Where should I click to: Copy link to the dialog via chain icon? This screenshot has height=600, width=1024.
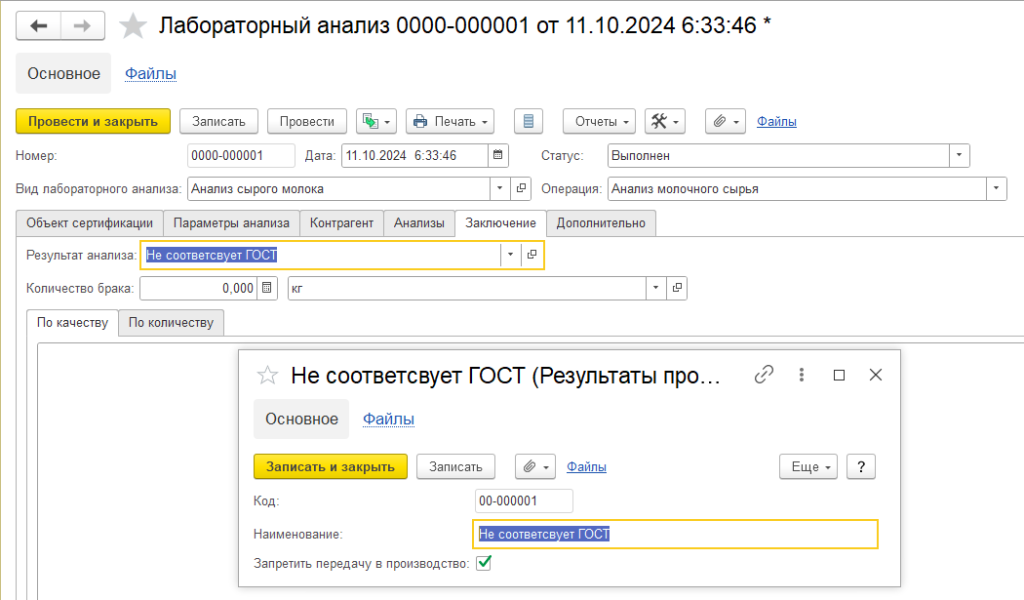(x=764, y=375)
